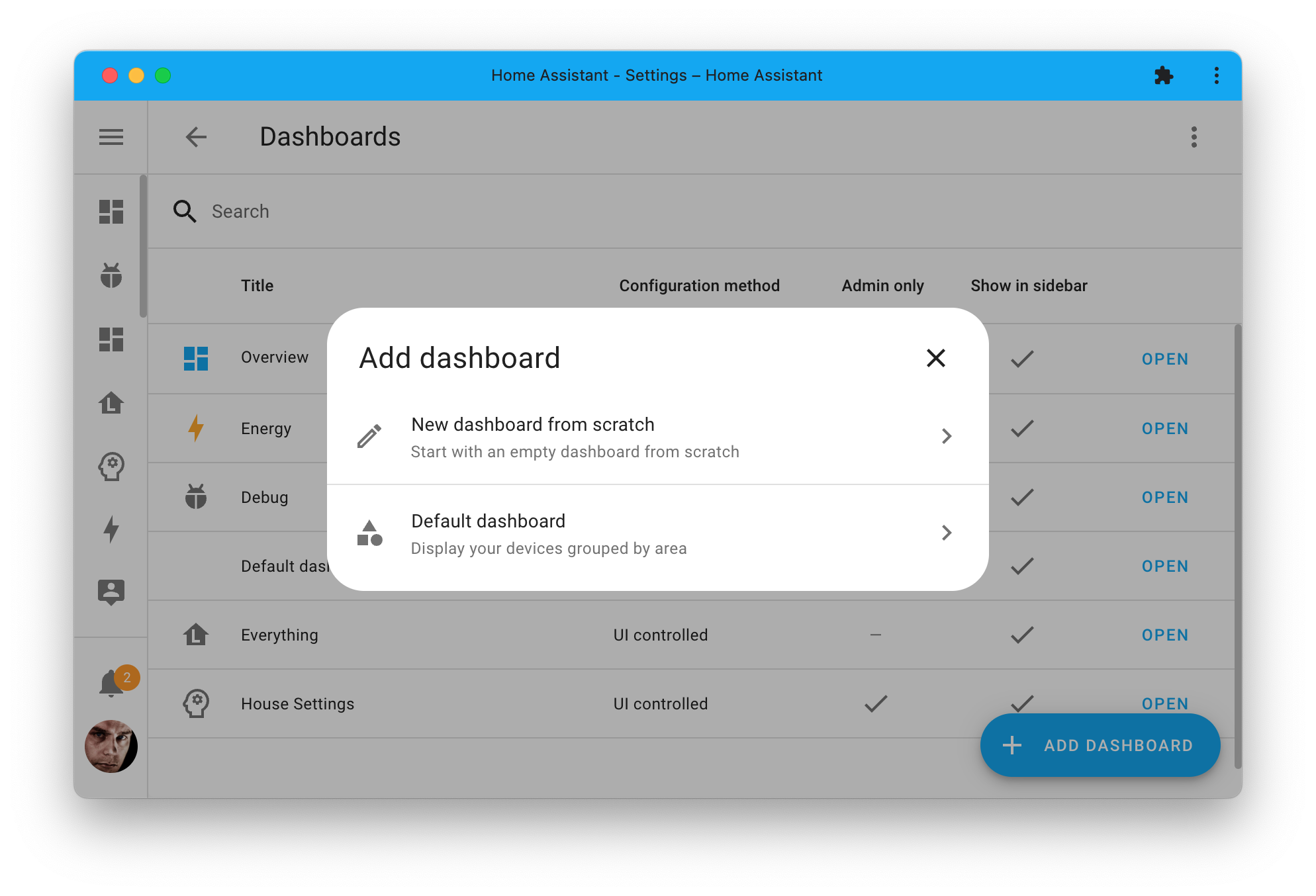Toggle Show in sidebar checkmark for Overview
The height and width of the screenshot is (896, 1316).
point(1021,359)
